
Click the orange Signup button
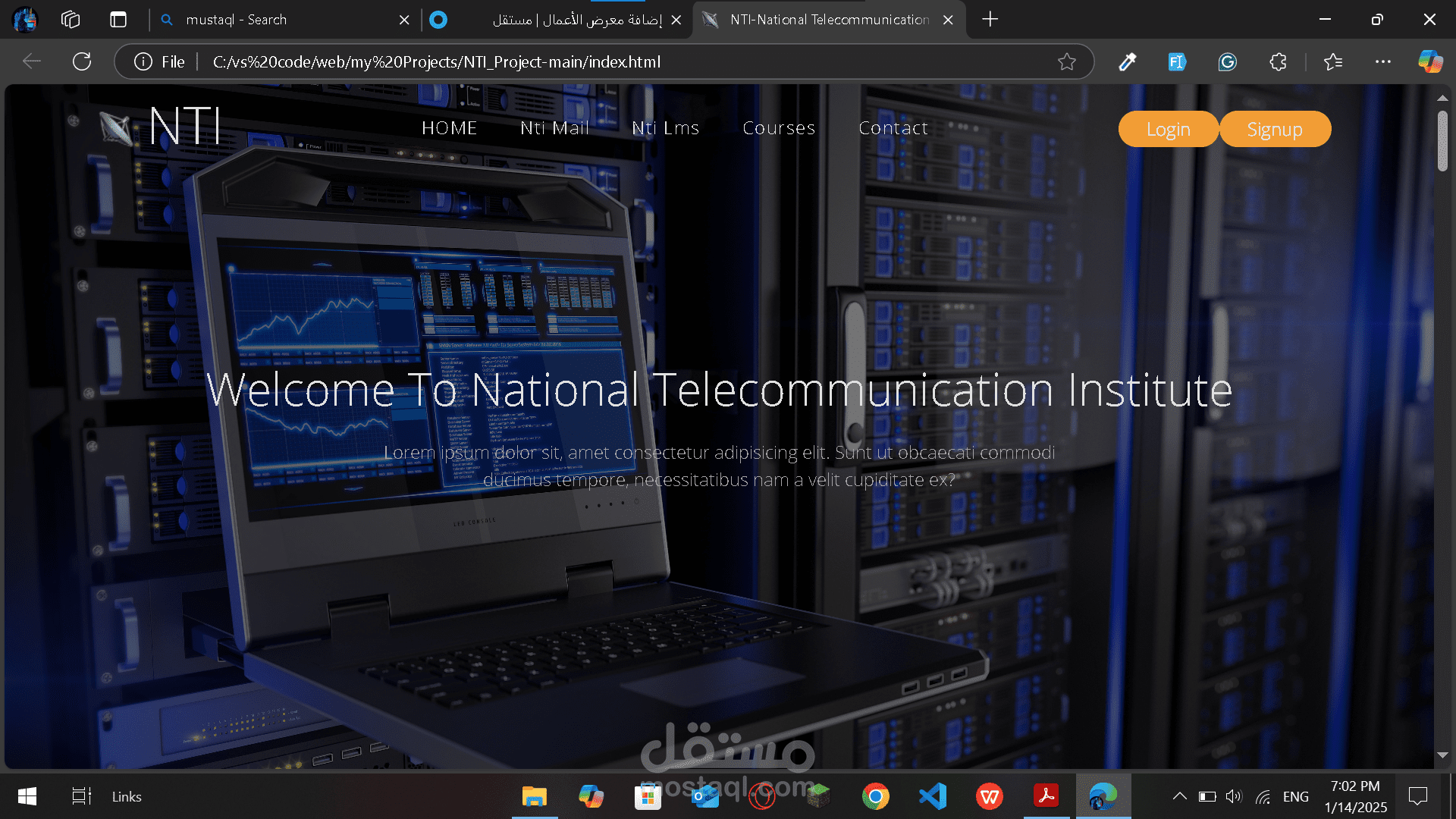pyautogui.click(x=1275, y=130)
